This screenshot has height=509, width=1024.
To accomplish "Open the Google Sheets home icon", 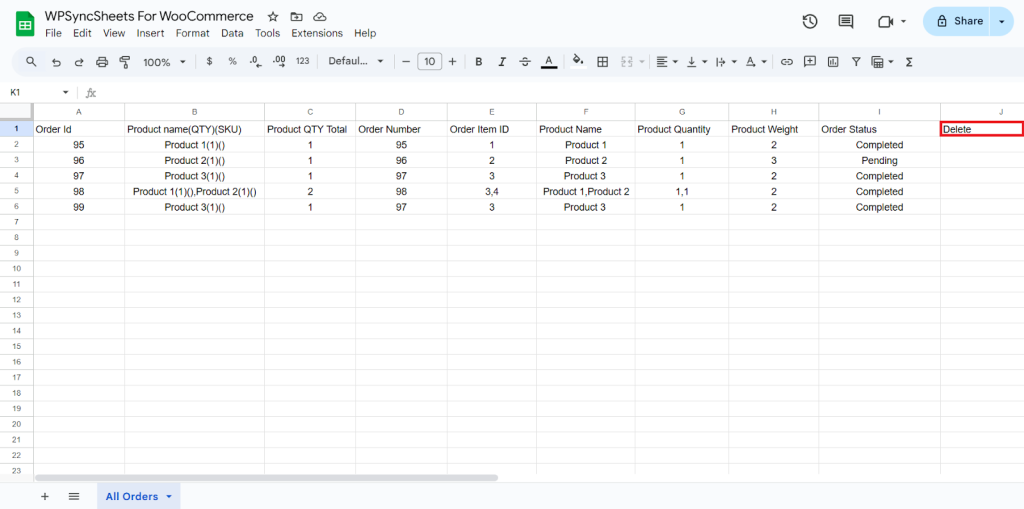I will [25, 25].
